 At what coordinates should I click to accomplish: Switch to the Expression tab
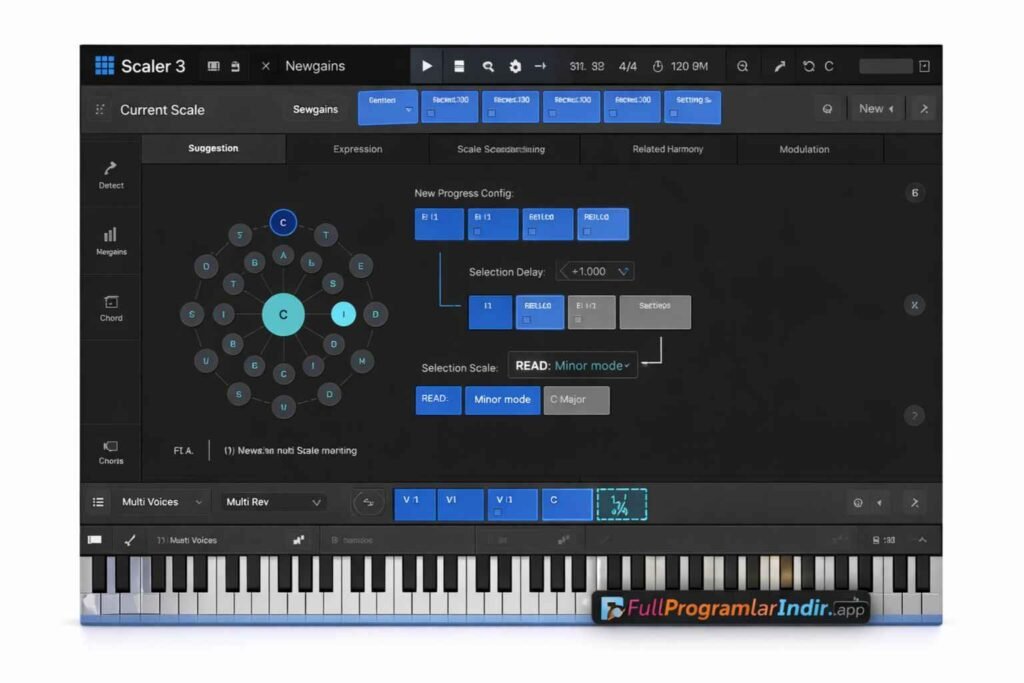pyautogui.click(x=357, y=149)
